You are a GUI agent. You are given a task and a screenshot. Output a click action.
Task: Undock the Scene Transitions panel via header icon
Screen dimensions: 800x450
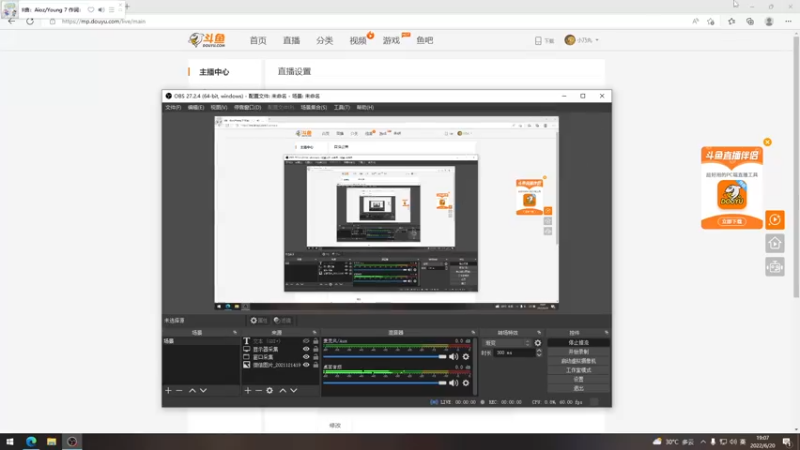(x=539, y=333)
